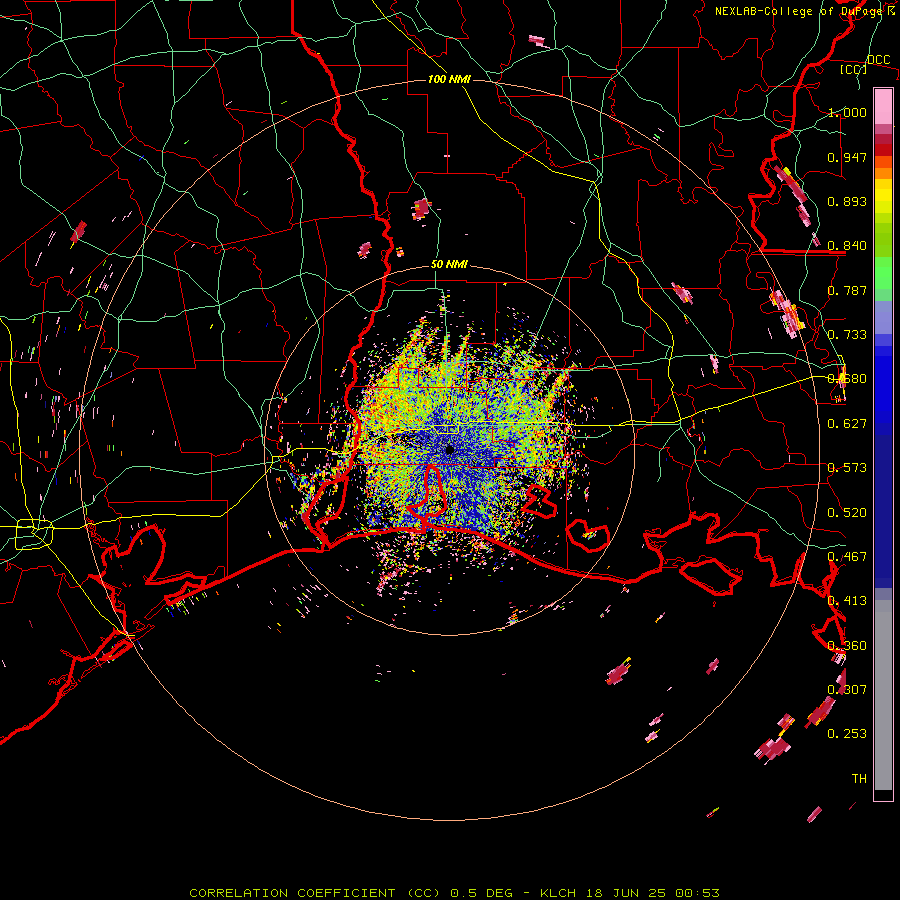Click the TH threshold label on the scale
Screen dimensions: 900x900
(x=859, y=779)
